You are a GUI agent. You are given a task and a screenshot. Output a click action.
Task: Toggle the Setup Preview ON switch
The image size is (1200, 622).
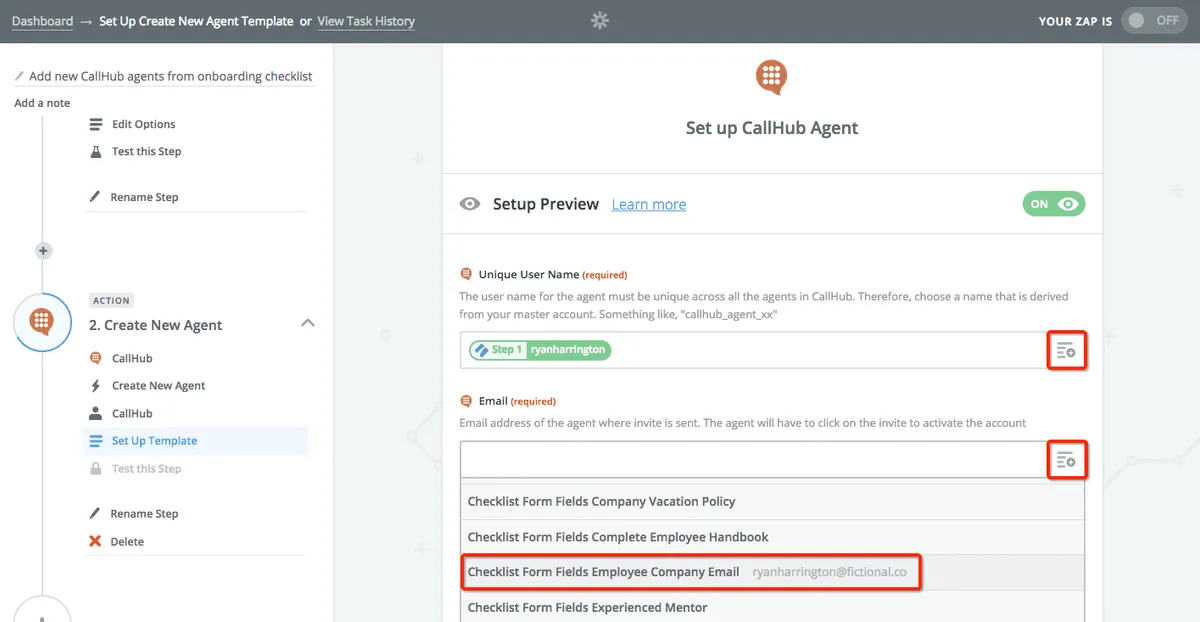pyautogui.click(x=1054, y=204)
